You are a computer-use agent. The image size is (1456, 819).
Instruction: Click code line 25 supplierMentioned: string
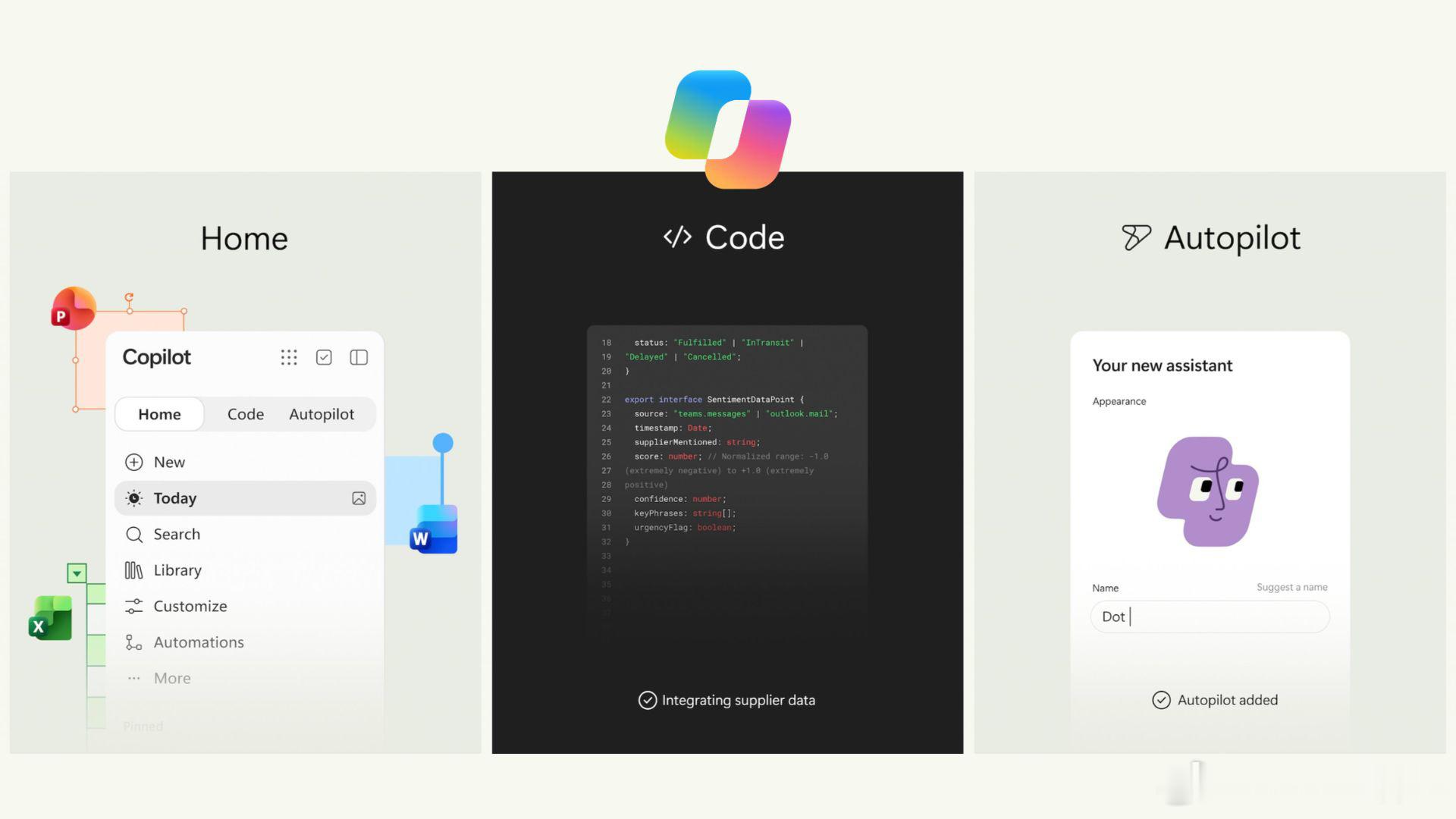pos(696,442)
